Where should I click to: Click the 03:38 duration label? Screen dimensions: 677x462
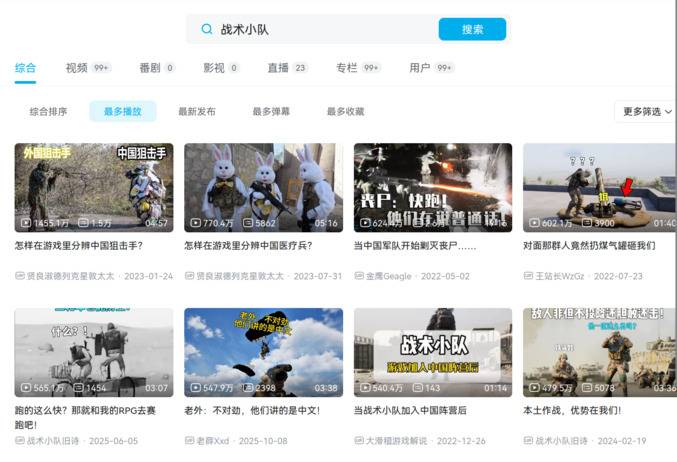(x=326, y=388)
